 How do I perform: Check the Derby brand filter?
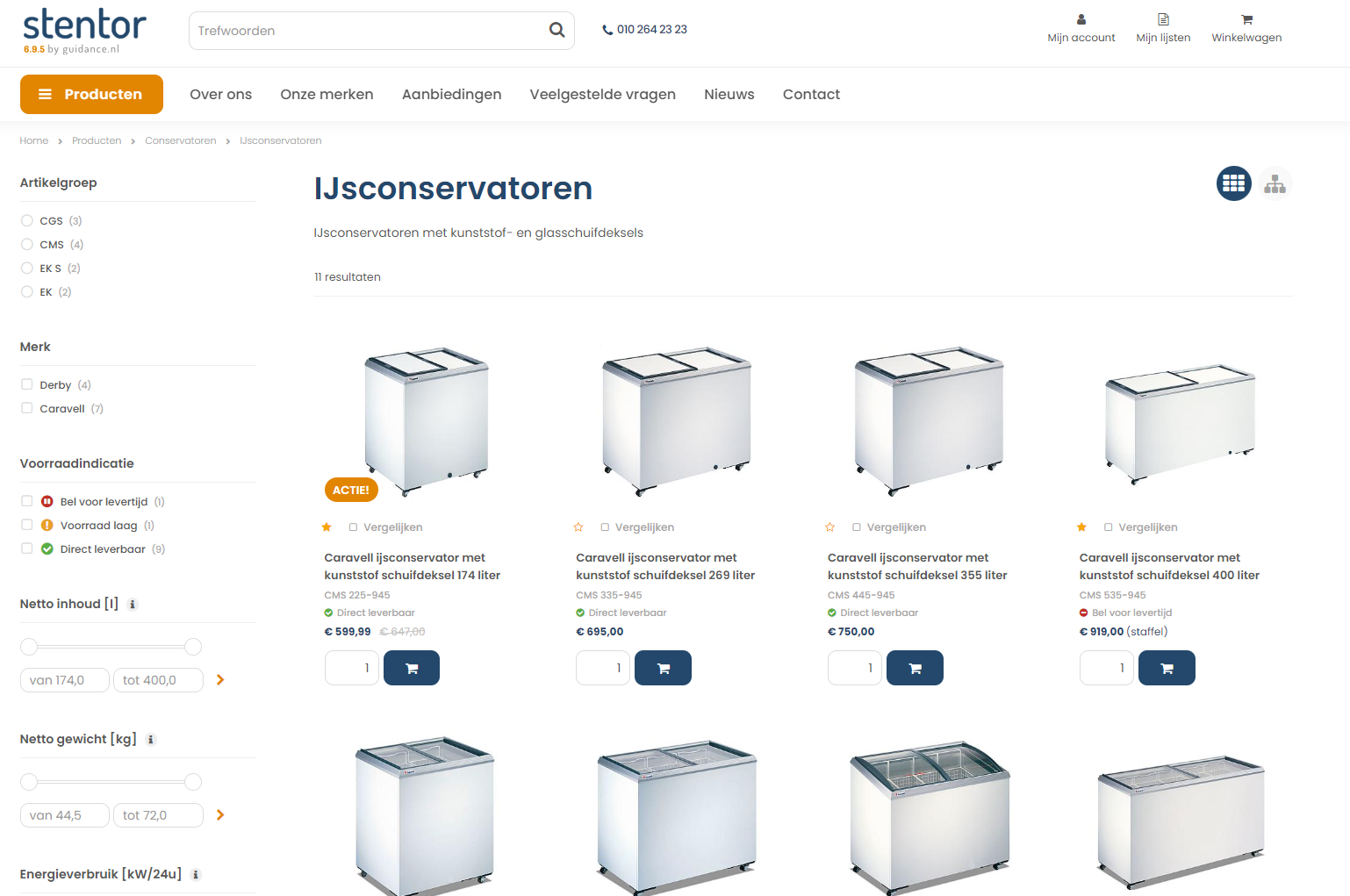[27, 384]
